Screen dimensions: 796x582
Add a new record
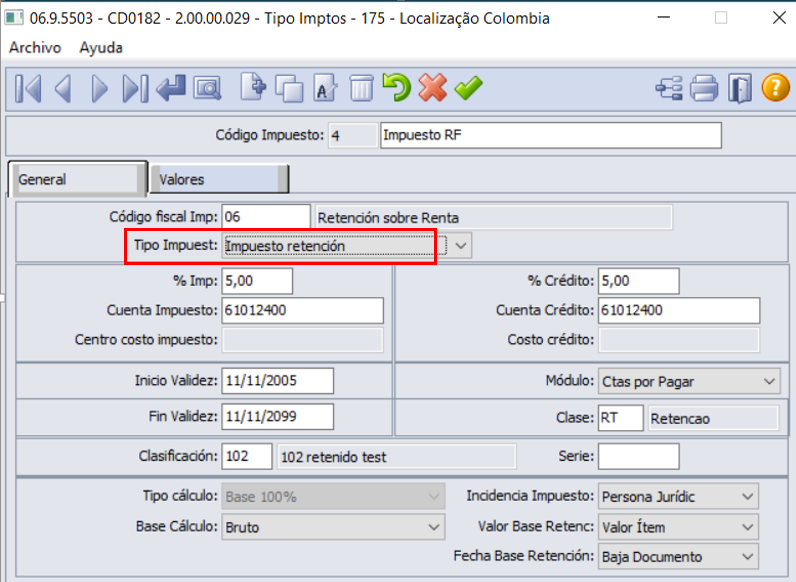click(x=252, y=87)
